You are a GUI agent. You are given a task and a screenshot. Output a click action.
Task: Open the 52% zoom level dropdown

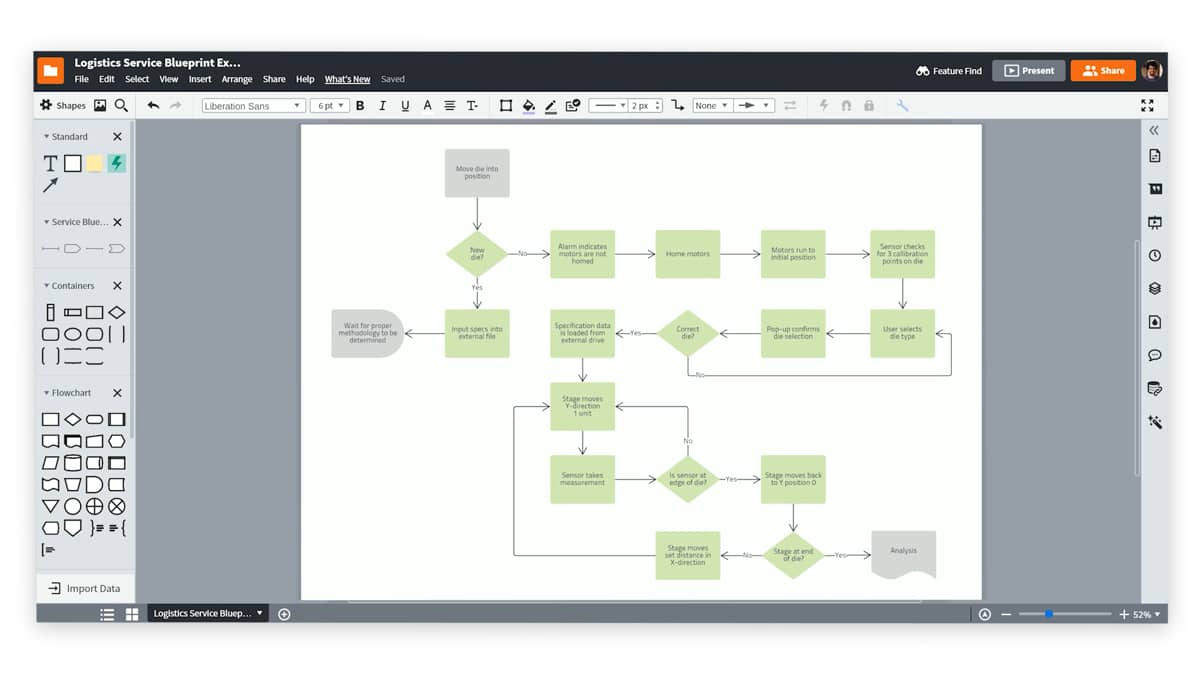pyautogui.click(x=1148, y=614)
